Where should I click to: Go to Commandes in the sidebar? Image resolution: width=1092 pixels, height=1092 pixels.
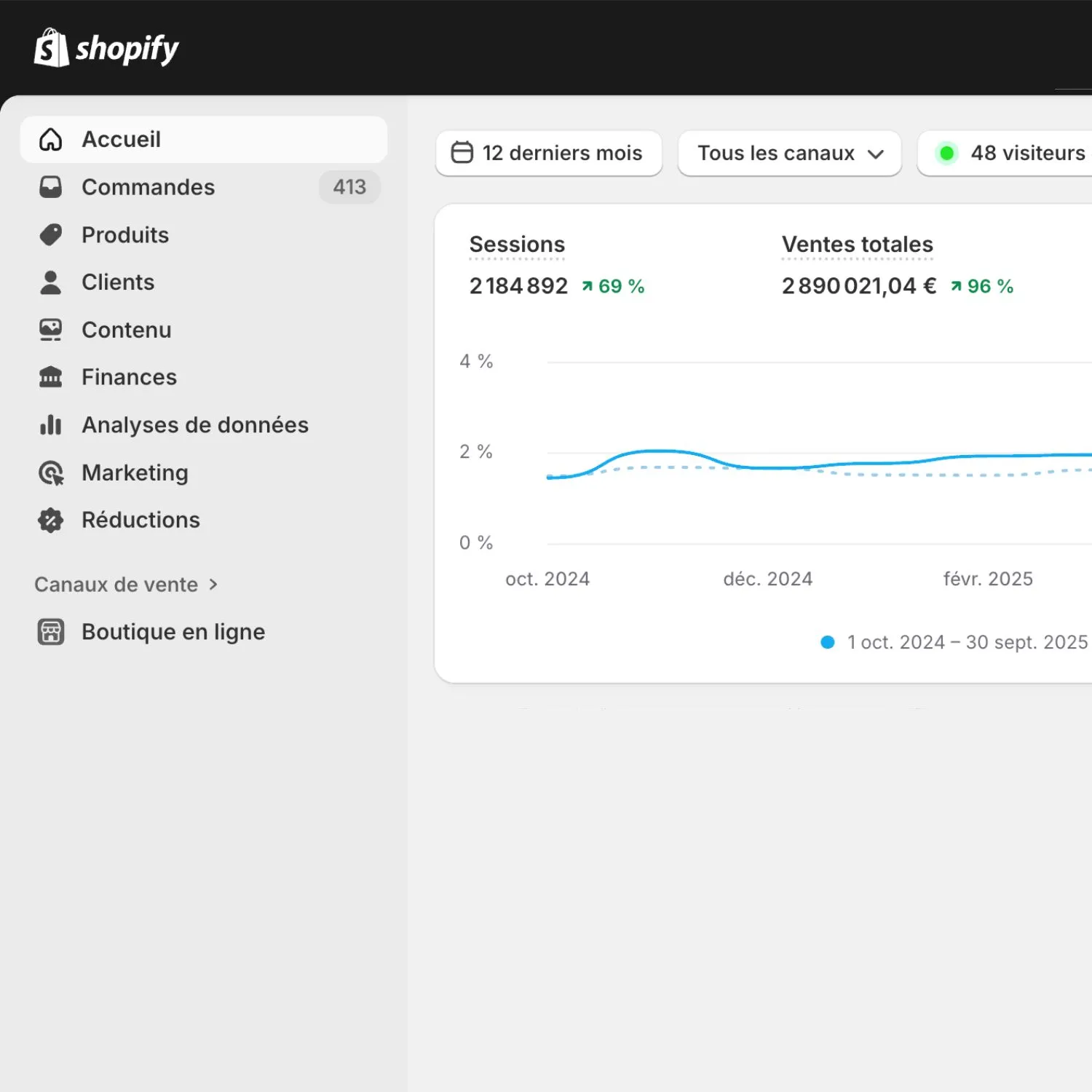point(204,187)
